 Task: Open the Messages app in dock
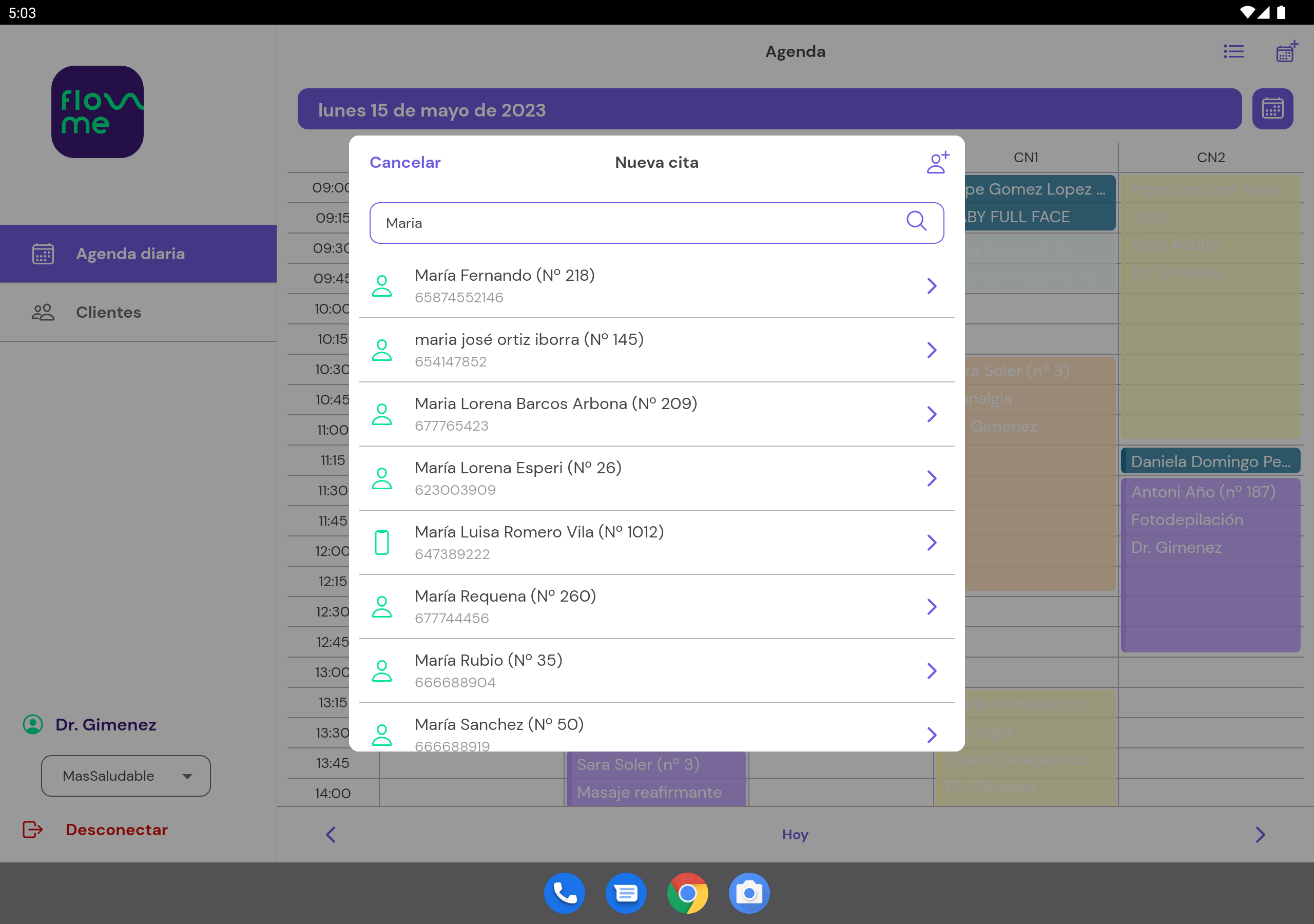tap(626, 893)
